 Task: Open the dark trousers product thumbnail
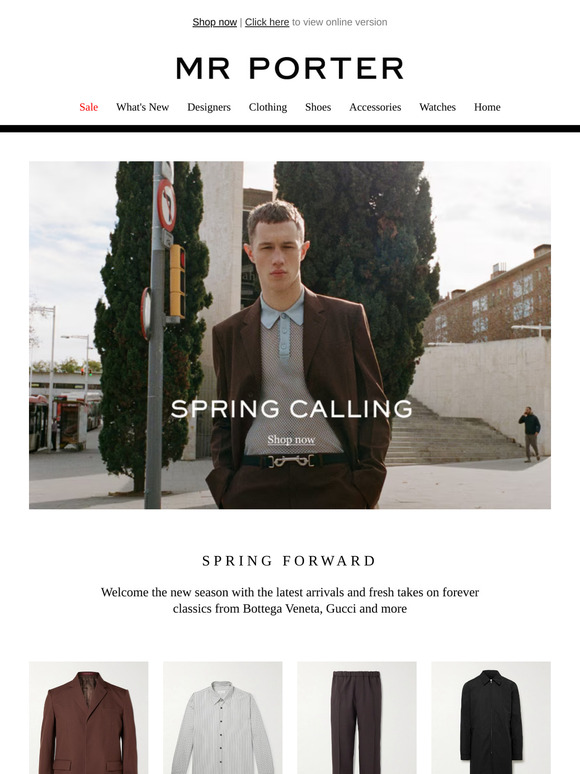coord(357,718)
